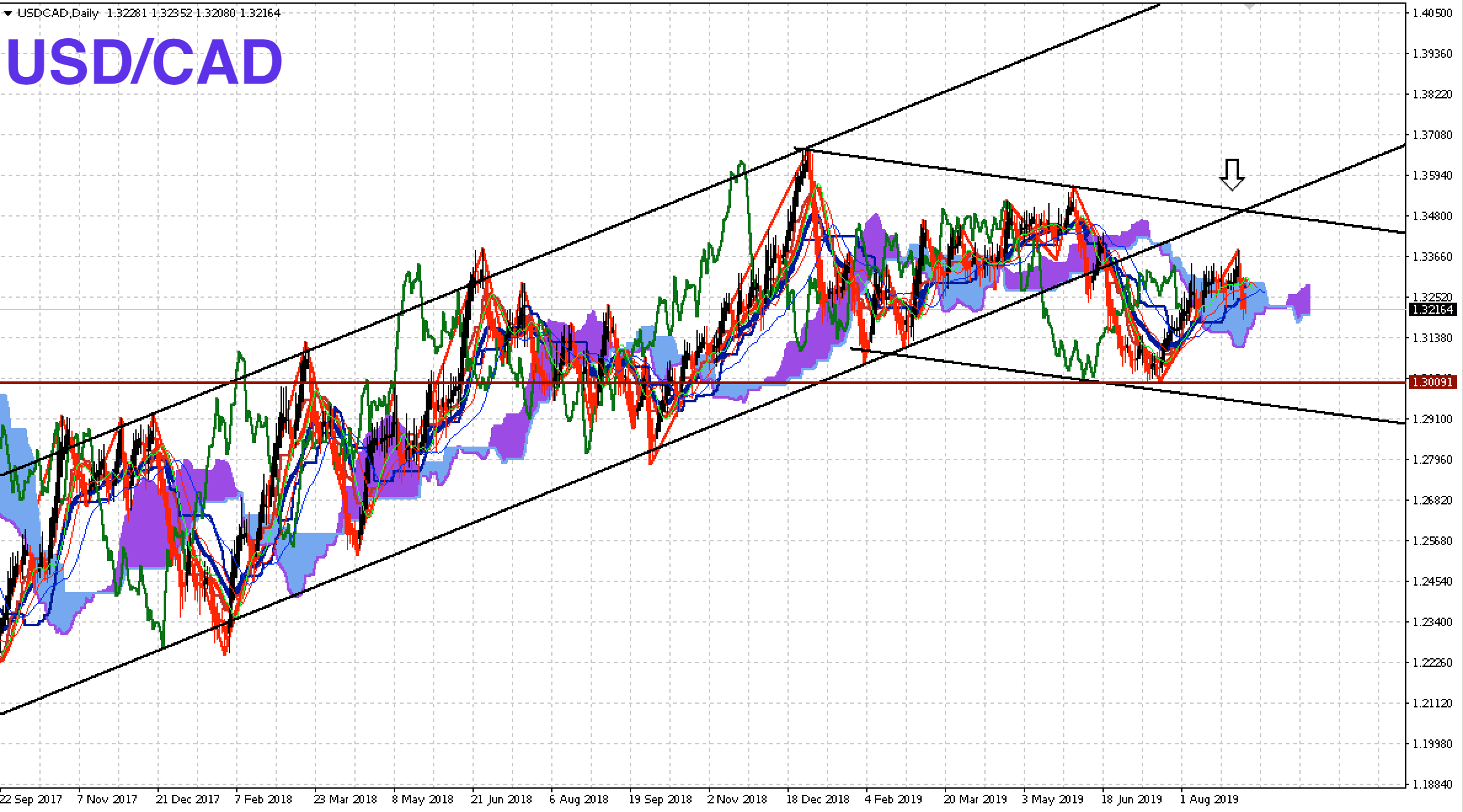
Task: Click the close value 1.32164 in header
Action: tap(260, 13)
